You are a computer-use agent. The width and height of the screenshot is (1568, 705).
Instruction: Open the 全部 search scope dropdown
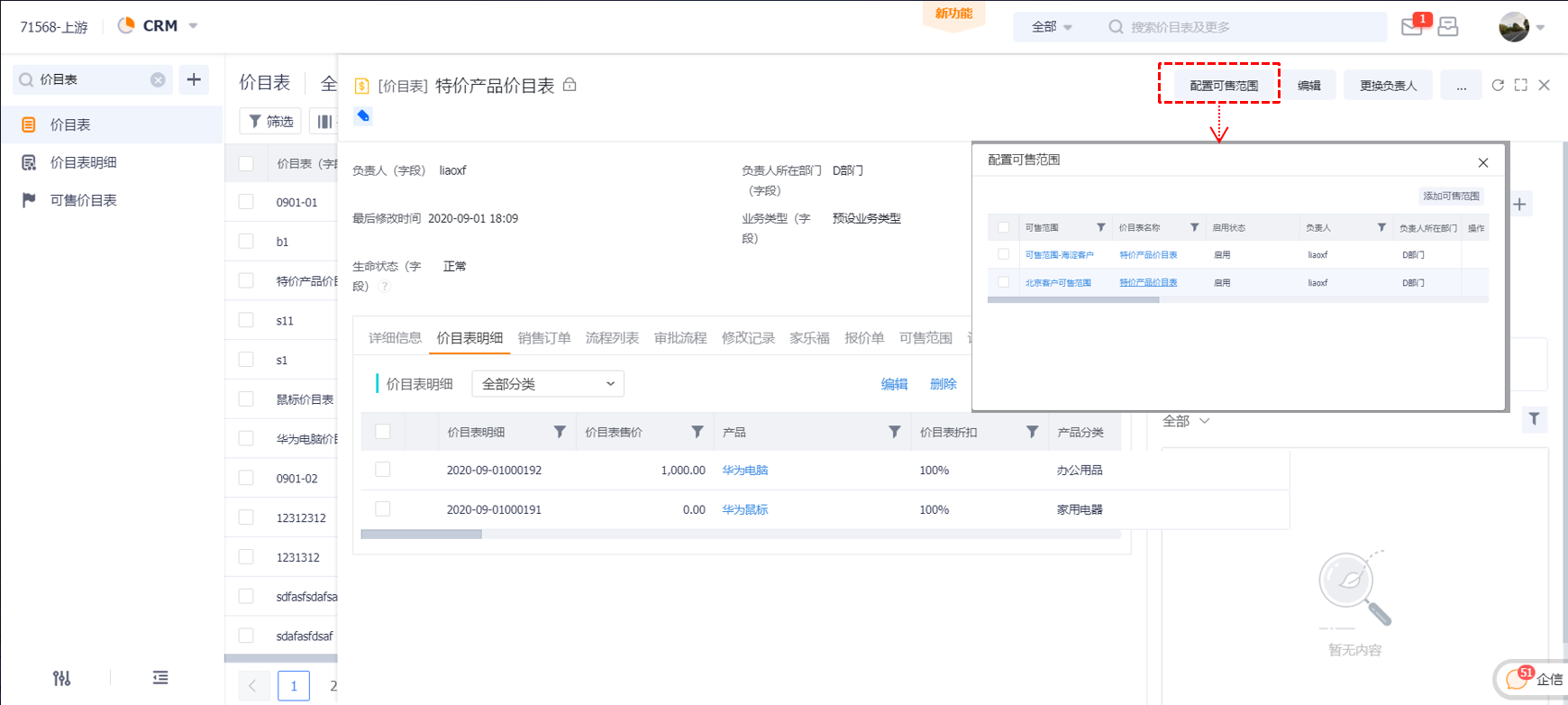(x=1052, y=27)
